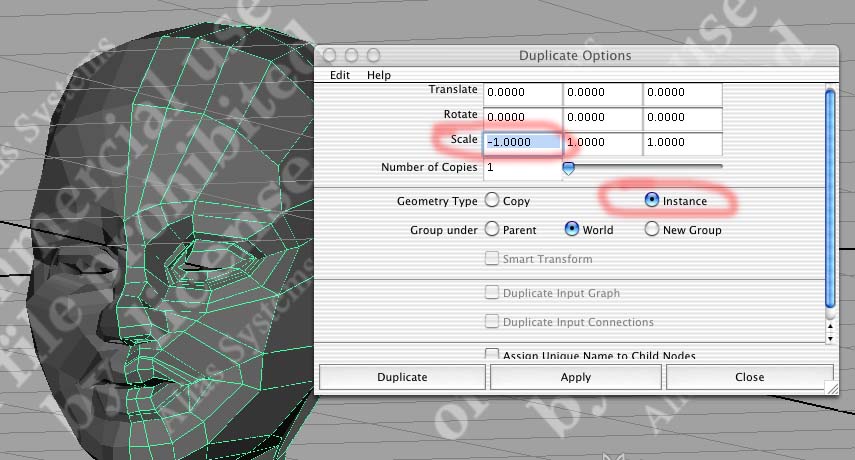Click the Number of Copies slider handle
855x460 pixels.
coord(568,169)
